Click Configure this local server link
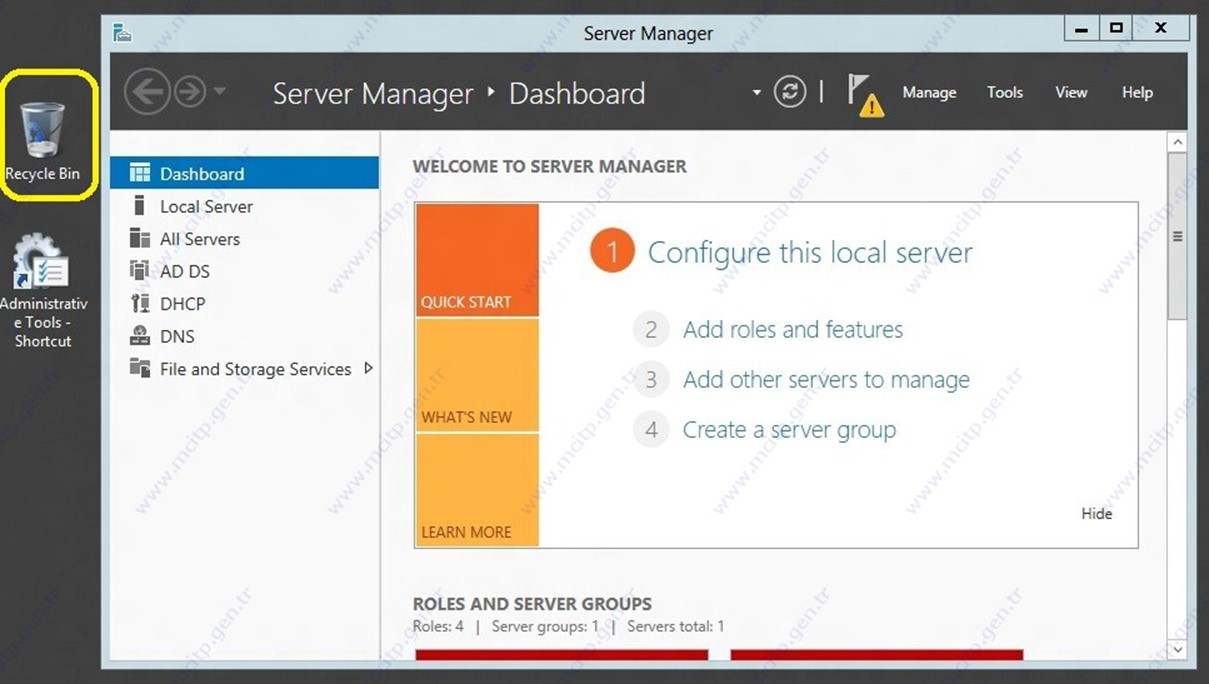The image size is (1209, 684). 810,252
